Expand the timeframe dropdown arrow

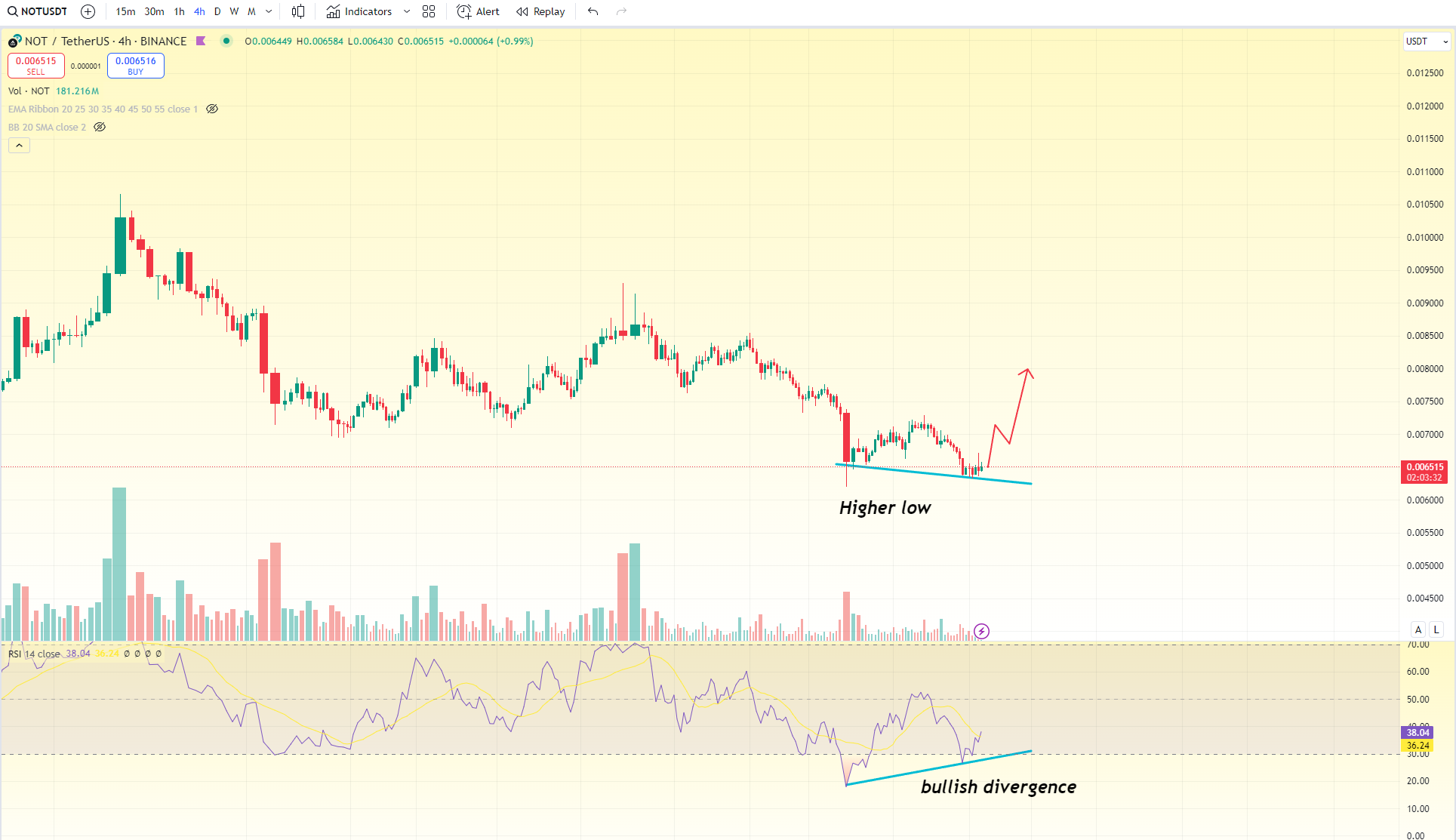tap(269, 11)
